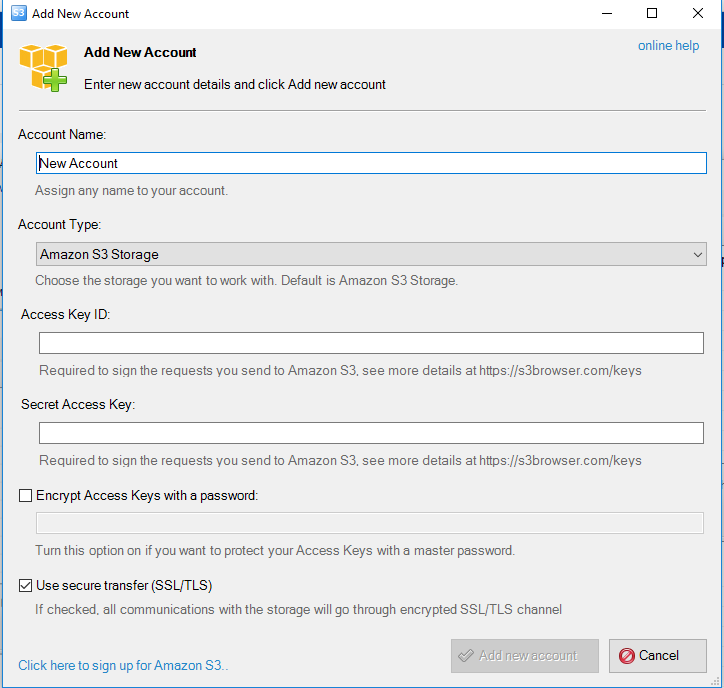Click the Add new account button
Image resolution: width=724 pixels, height=688 pixels.
(525, 656)
